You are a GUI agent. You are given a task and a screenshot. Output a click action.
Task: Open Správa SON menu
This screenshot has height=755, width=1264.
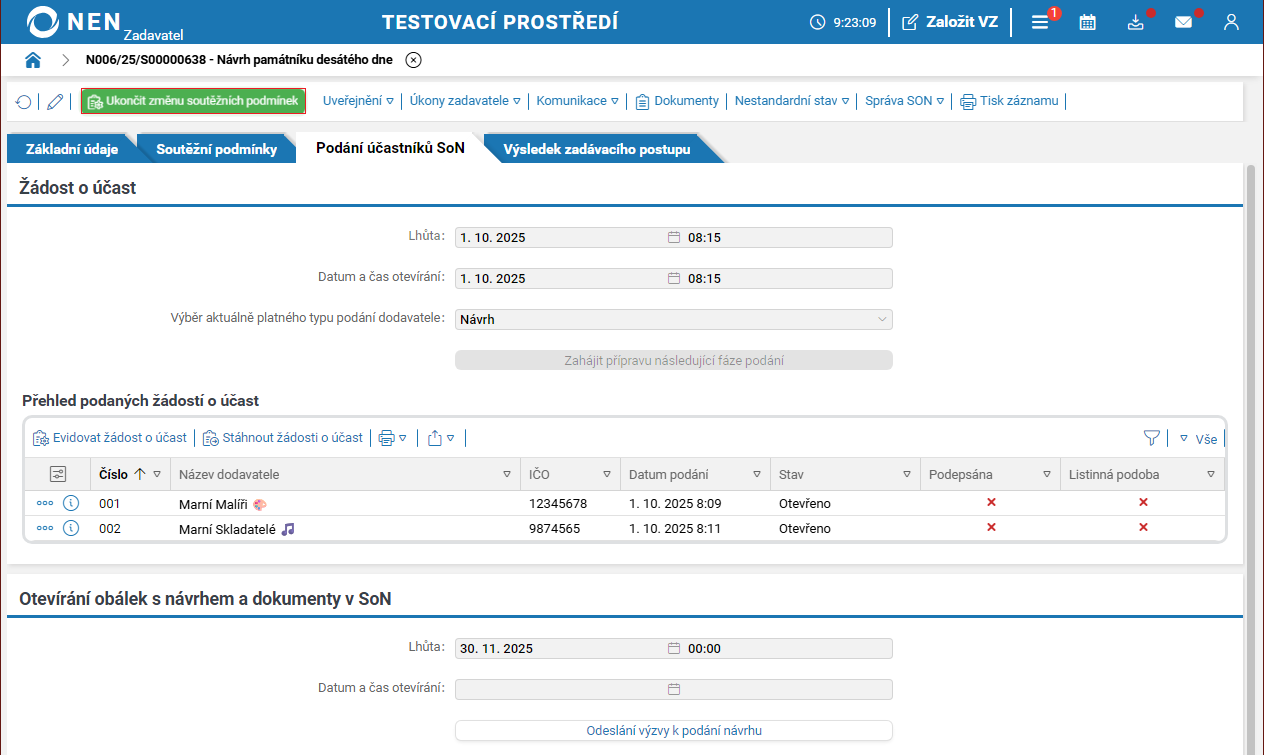tap(904, 101)
